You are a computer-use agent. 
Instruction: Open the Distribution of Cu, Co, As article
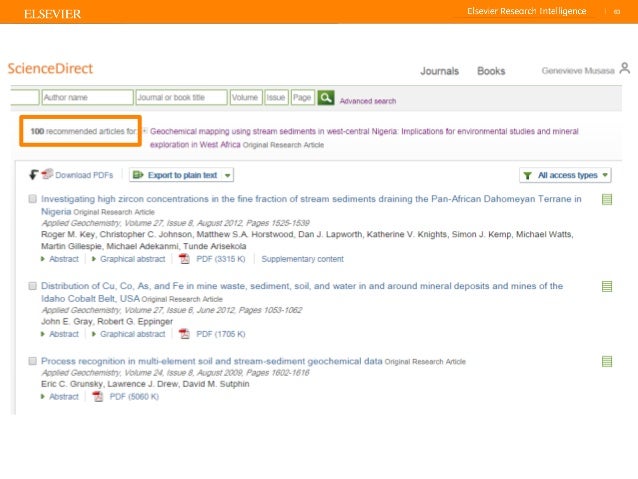[302, 292]
